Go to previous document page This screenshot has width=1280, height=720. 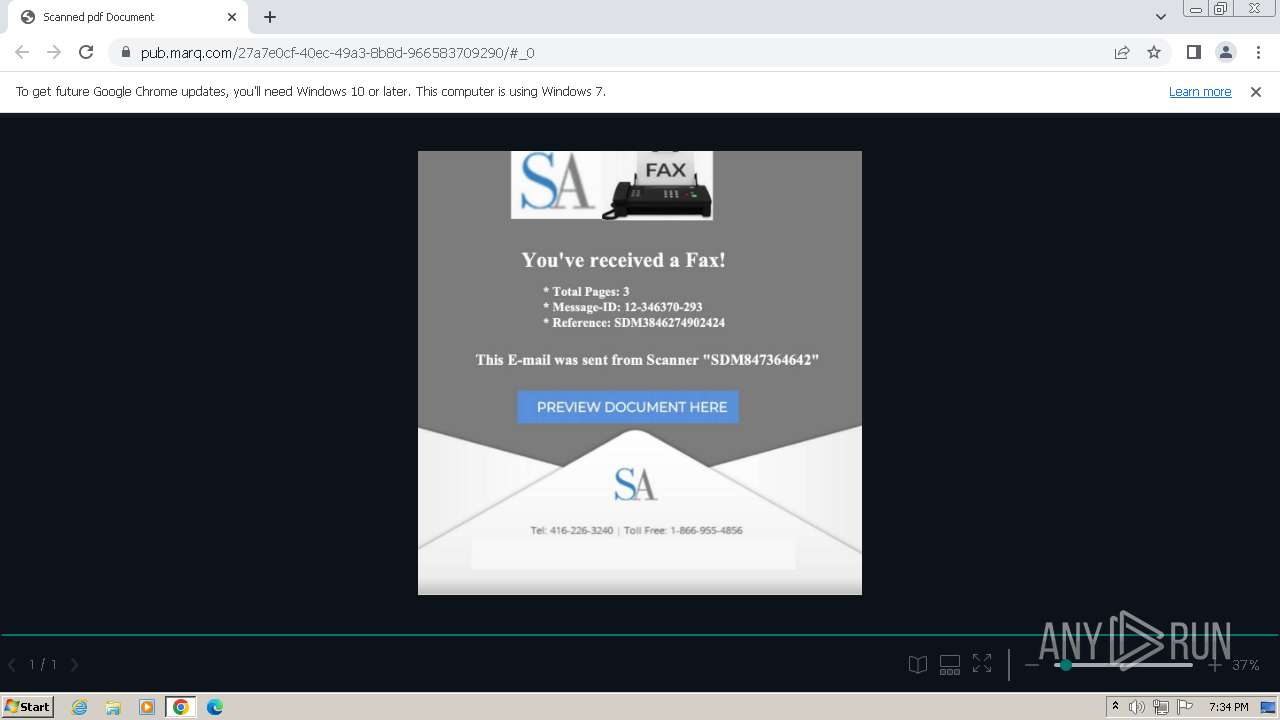point(12,664)
